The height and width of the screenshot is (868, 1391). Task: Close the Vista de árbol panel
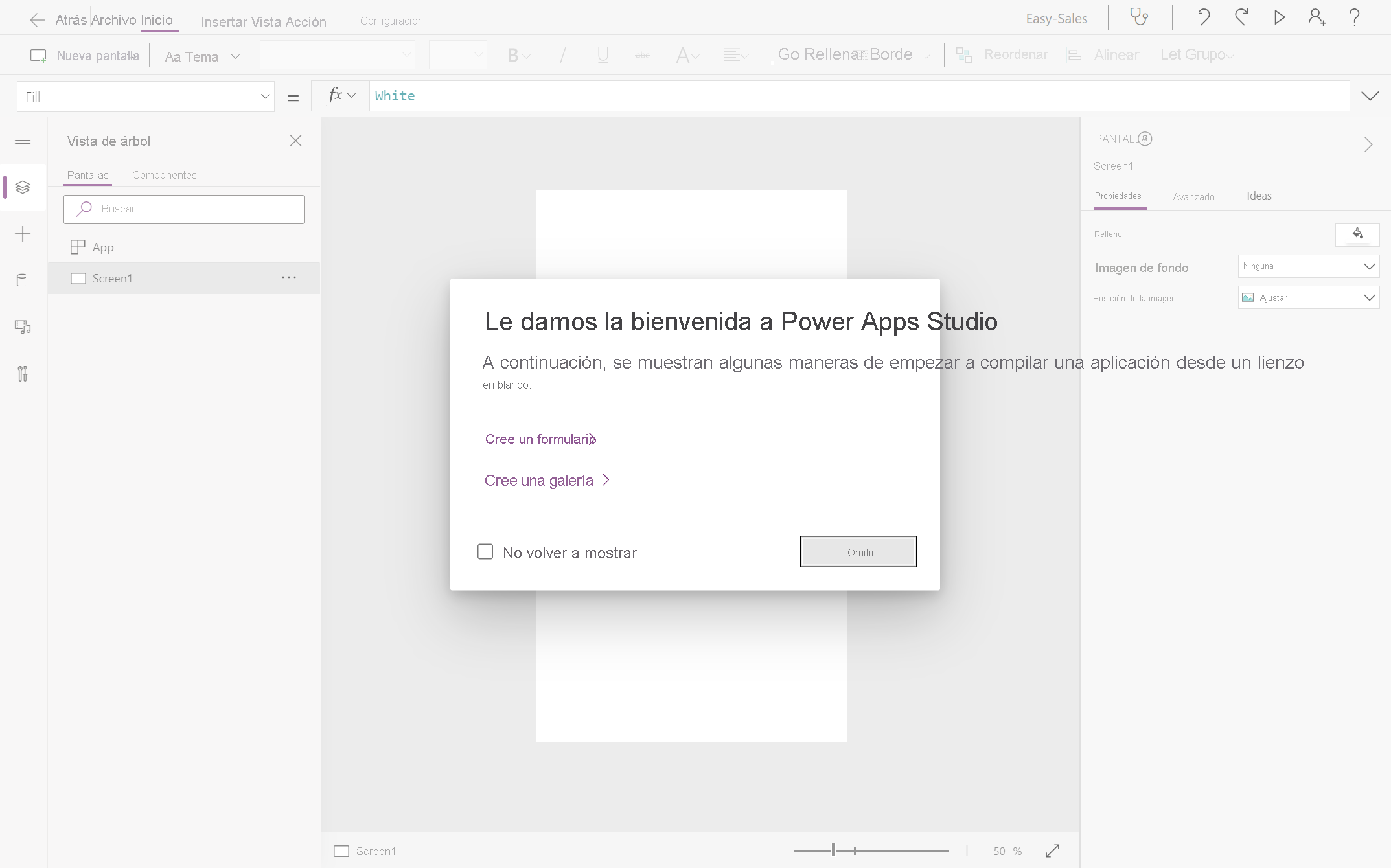coord(295,141)
